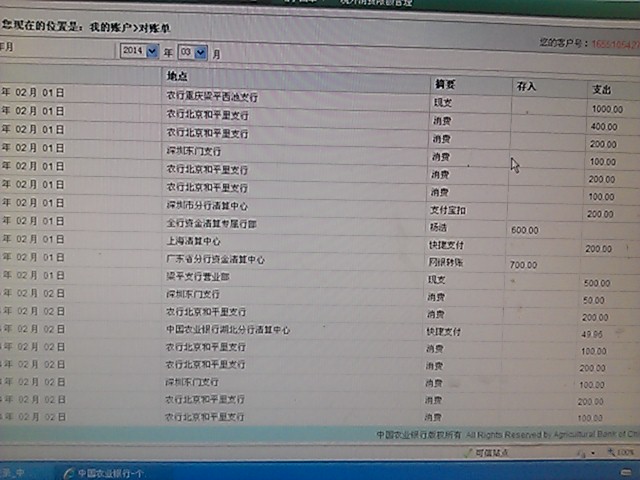Select the 中国农业银行湖北分行清算中心 location cell

pos(228,329)
